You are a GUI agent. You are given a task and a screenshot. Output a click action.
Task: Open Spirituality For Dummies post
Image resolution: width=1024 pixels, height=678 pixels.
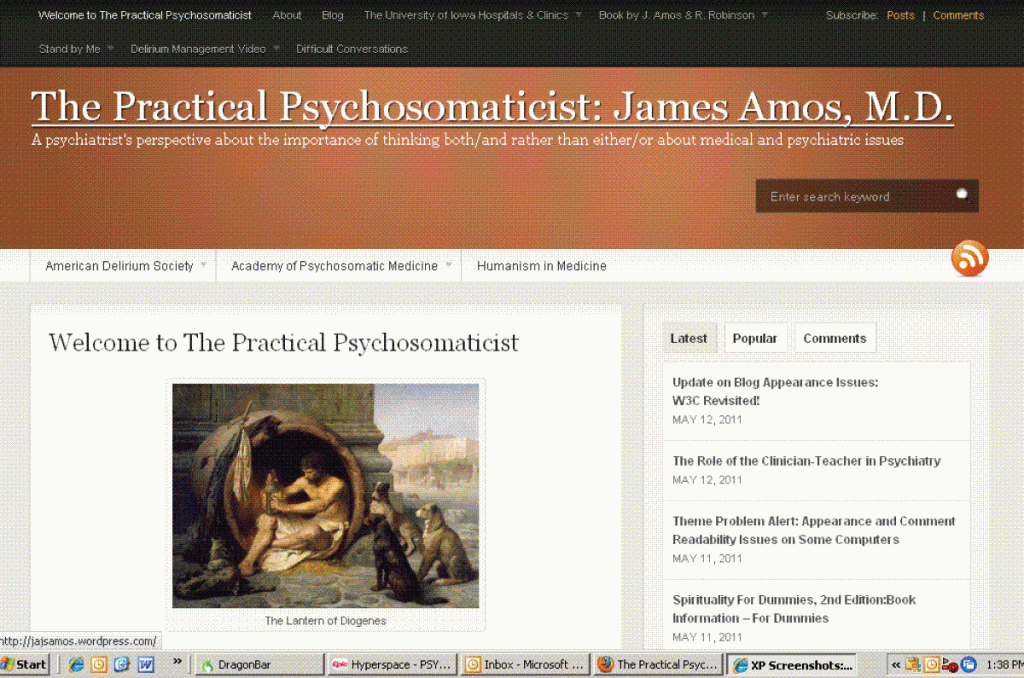coord(794,609)
